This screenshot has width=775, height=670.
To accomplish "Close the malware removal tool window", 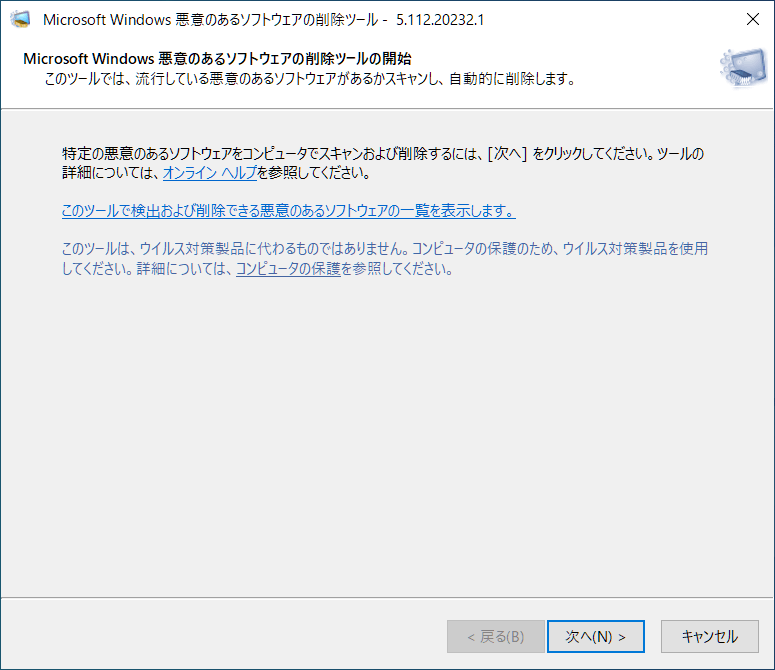I will (x=751, y=20).
